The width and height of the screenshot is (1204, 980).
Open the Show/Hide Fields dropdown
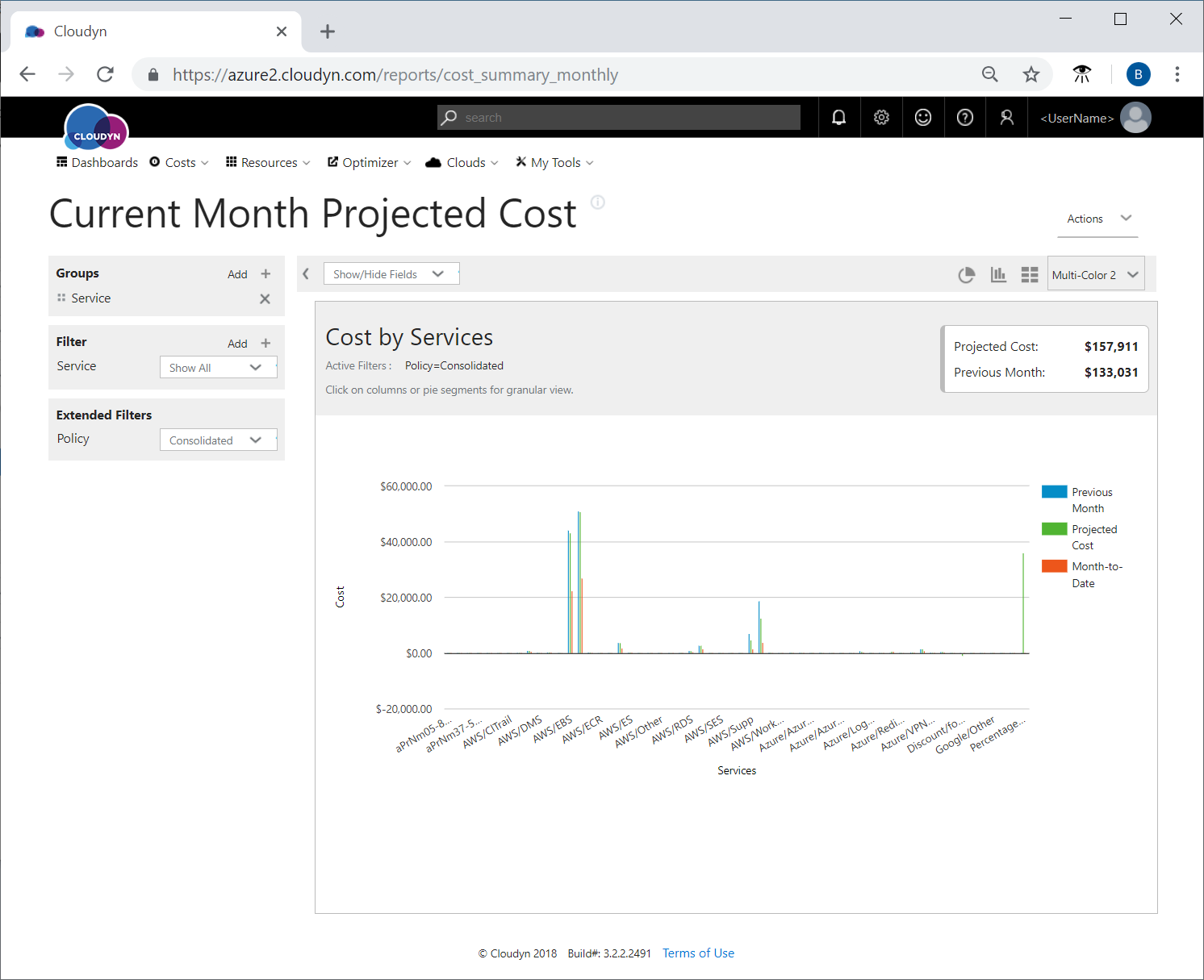(391, 274)
